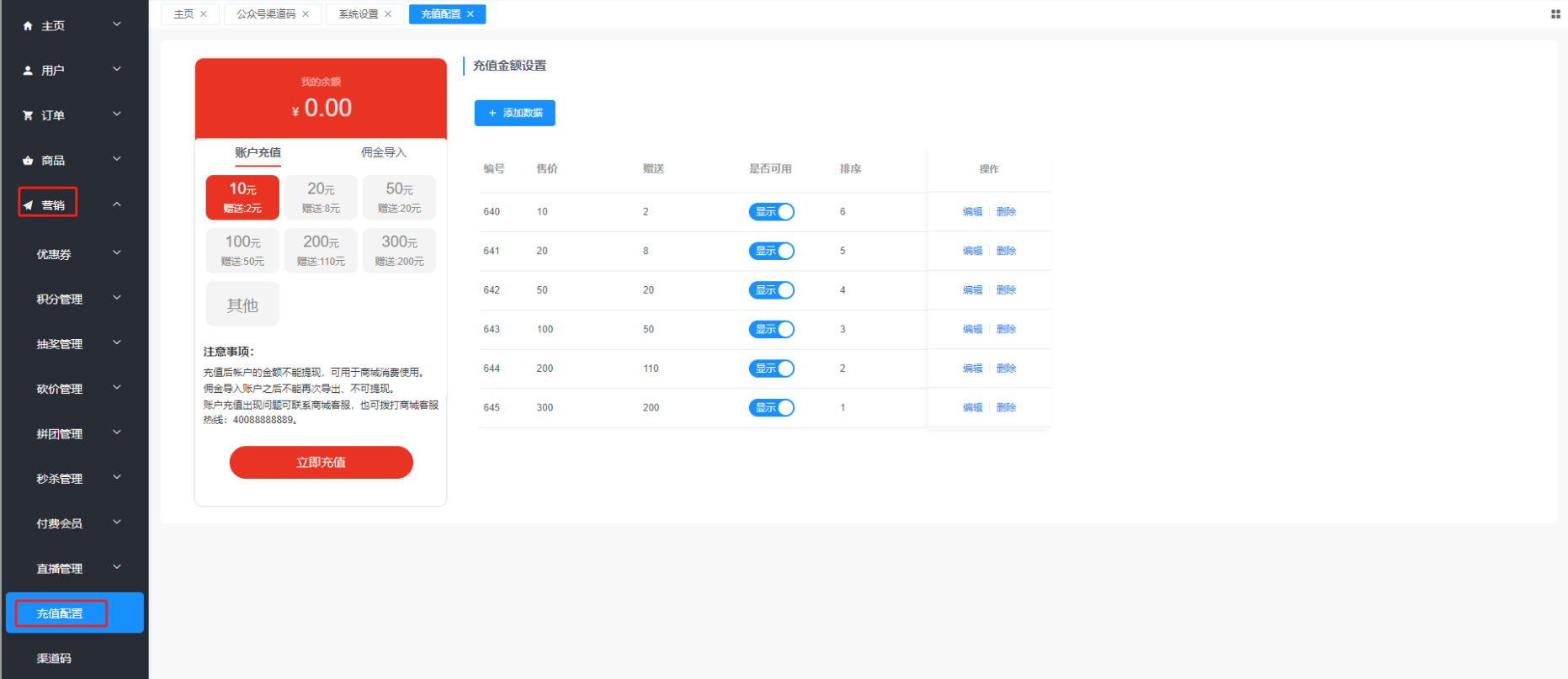Click the grid icon at top right
This screenshot has height=679, width=1568.
(x=1555, y=14)
